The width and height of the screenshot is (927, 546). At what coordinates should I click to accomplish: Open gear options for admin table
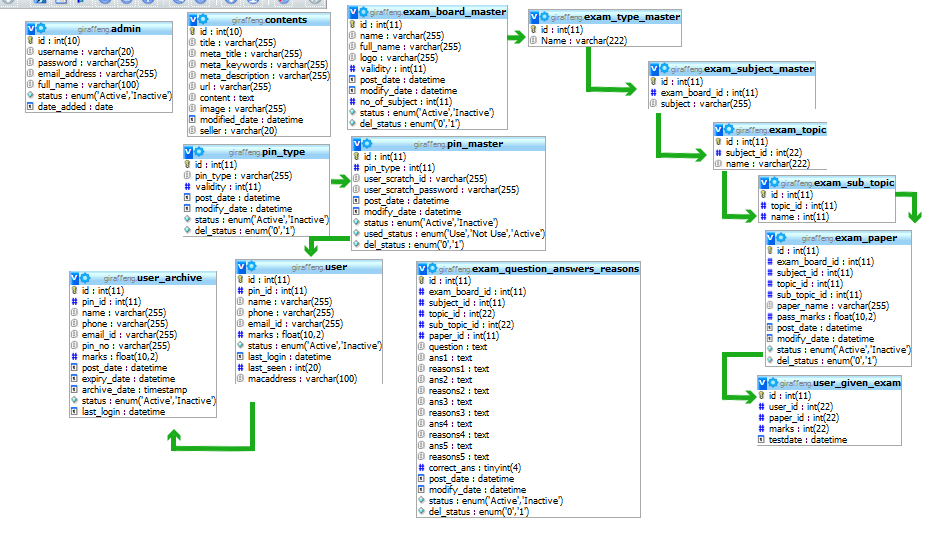tap(41, 30)
